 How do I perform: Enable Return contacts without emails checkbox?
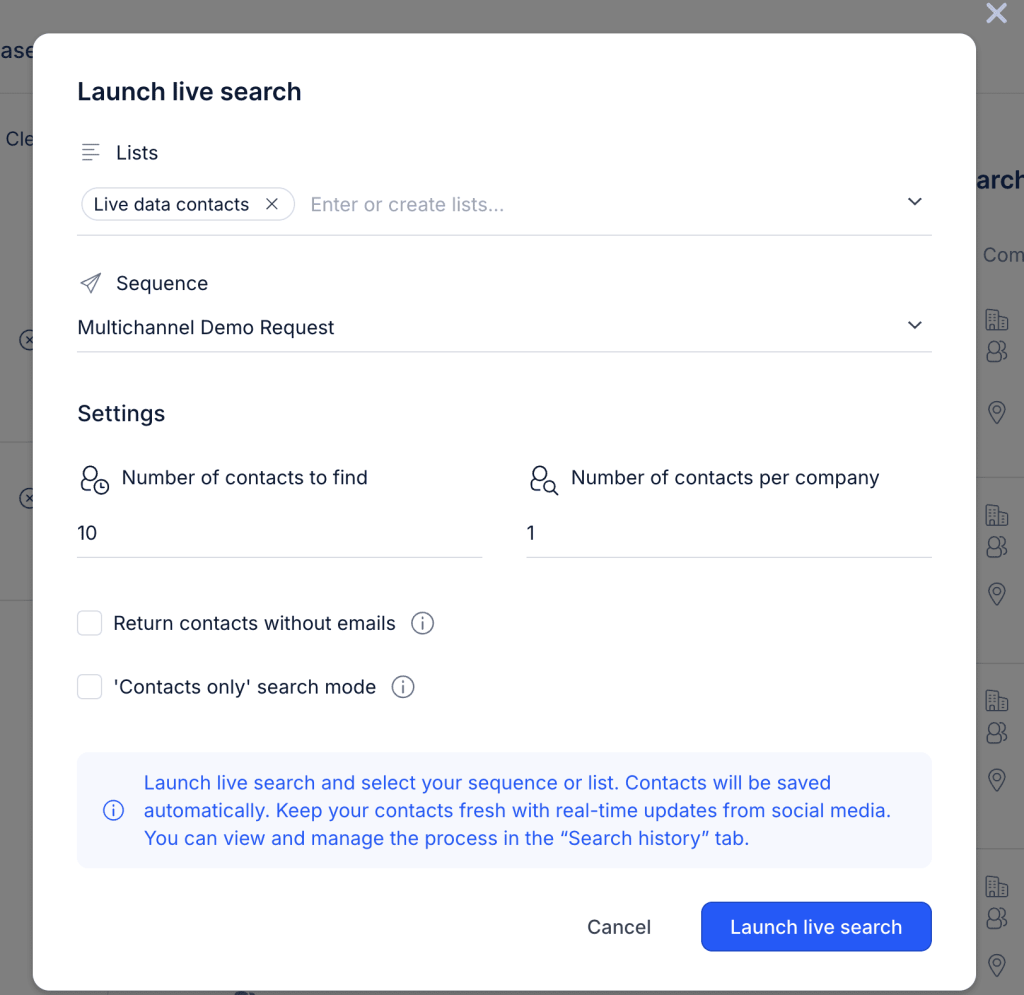(x=90, y=624)
